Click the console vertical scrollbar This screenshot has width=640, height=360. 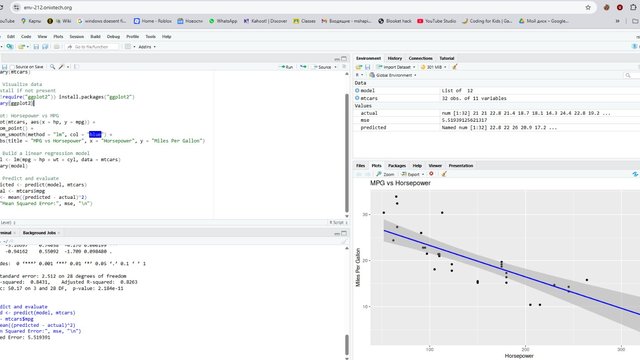pyautogui.click(x=347, y=345)
